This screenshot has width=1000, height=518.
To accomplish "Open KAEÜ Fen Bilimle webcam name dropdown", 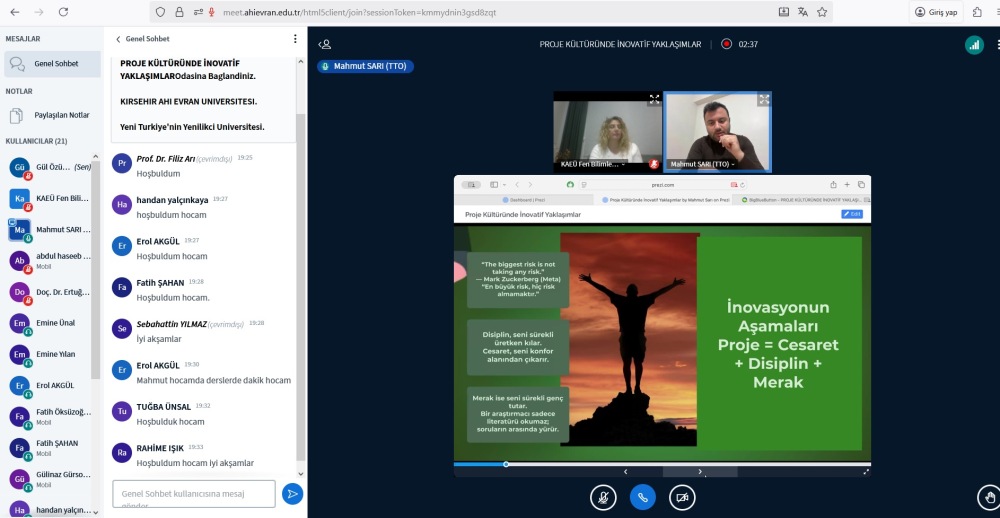I will tap(594, 164).
